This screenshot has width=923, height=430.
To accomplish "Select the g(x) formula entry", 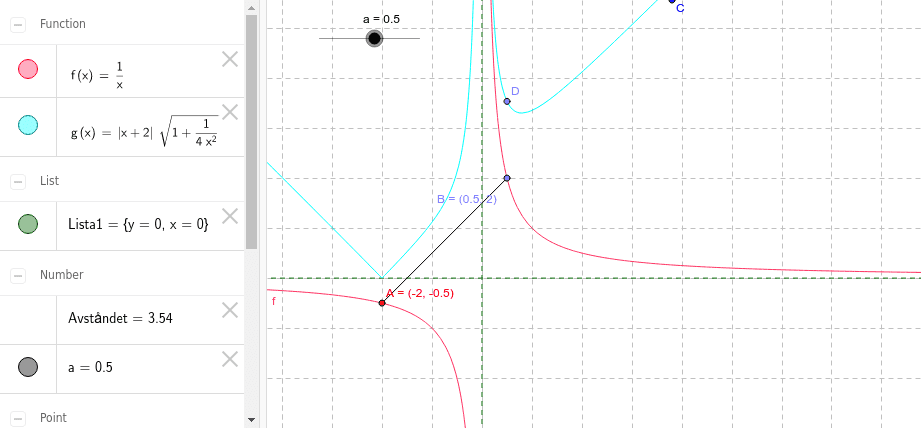I will (144, 133).
